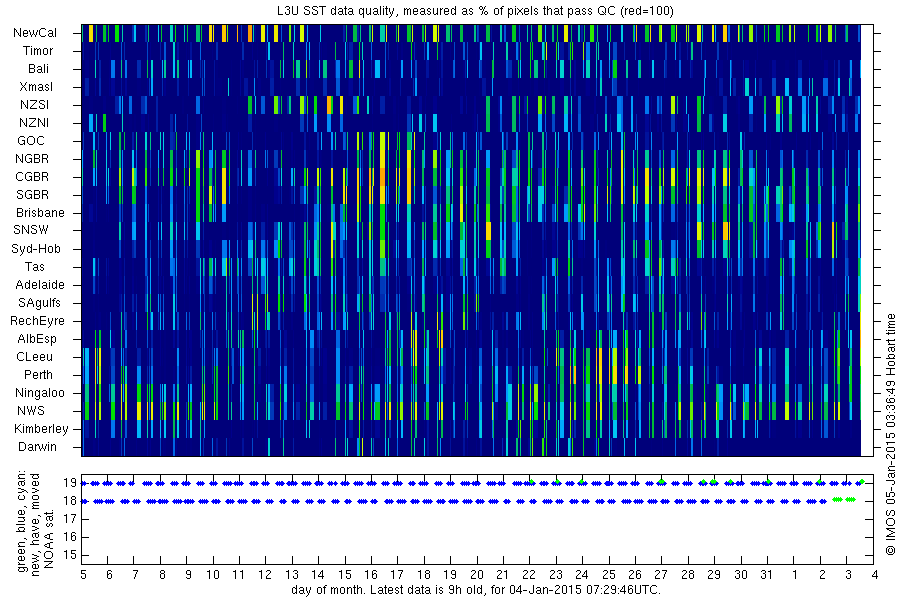
Task: Select the CLeeu row label
Action: click(34, 357)
